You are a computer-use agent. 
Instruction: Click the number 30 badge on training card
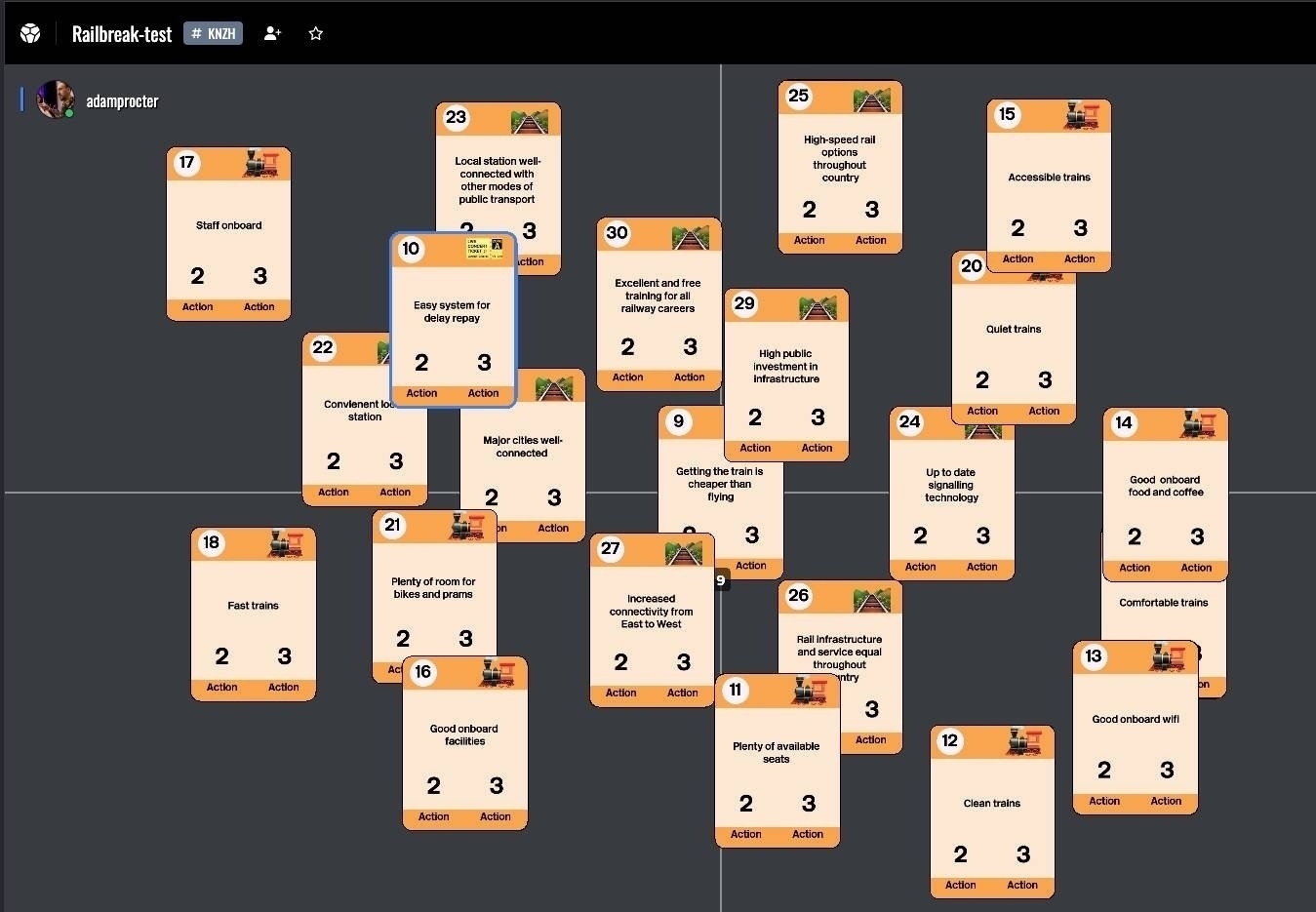(x=617, y=233)
